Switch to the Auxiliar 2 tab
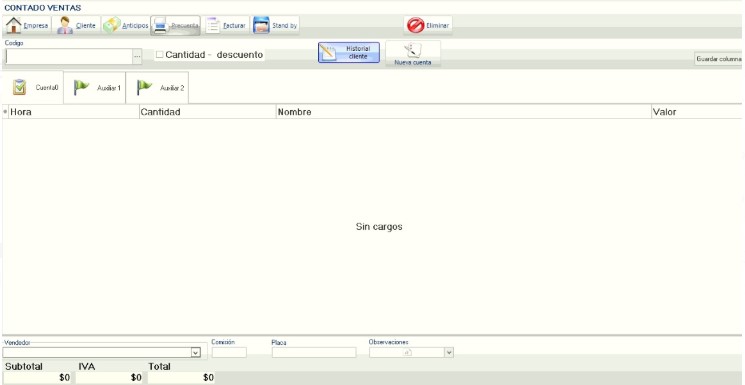 tap(157, 87)
